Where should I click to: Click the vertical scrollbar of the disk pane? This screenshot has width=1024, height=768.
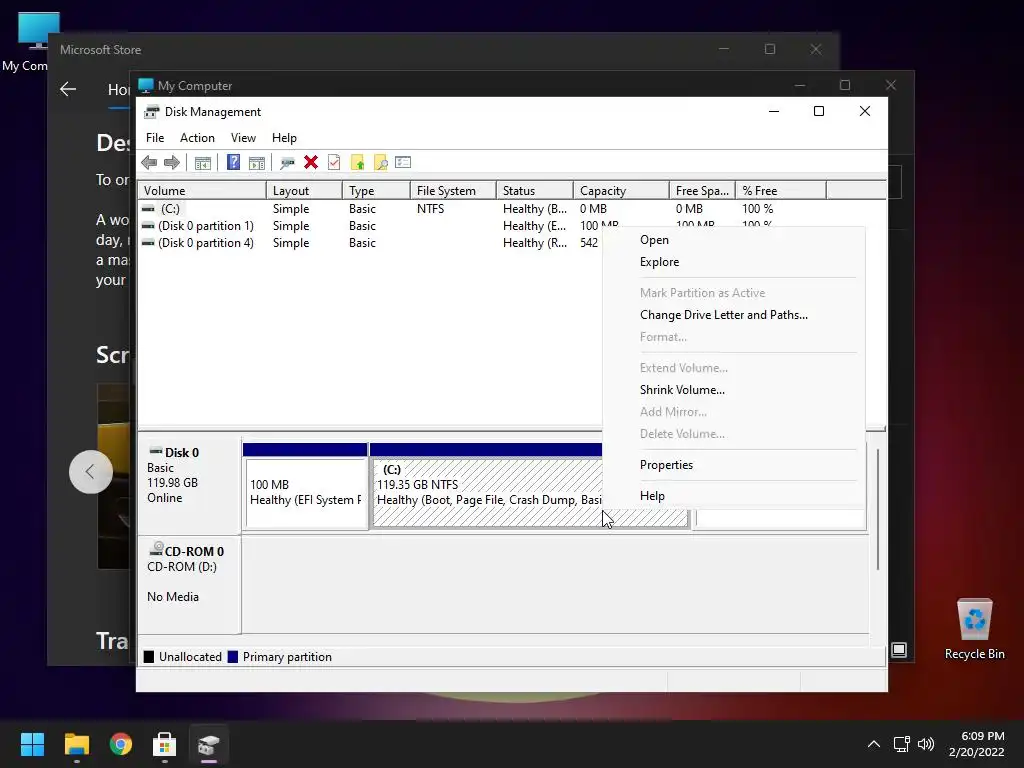point(878,509)
